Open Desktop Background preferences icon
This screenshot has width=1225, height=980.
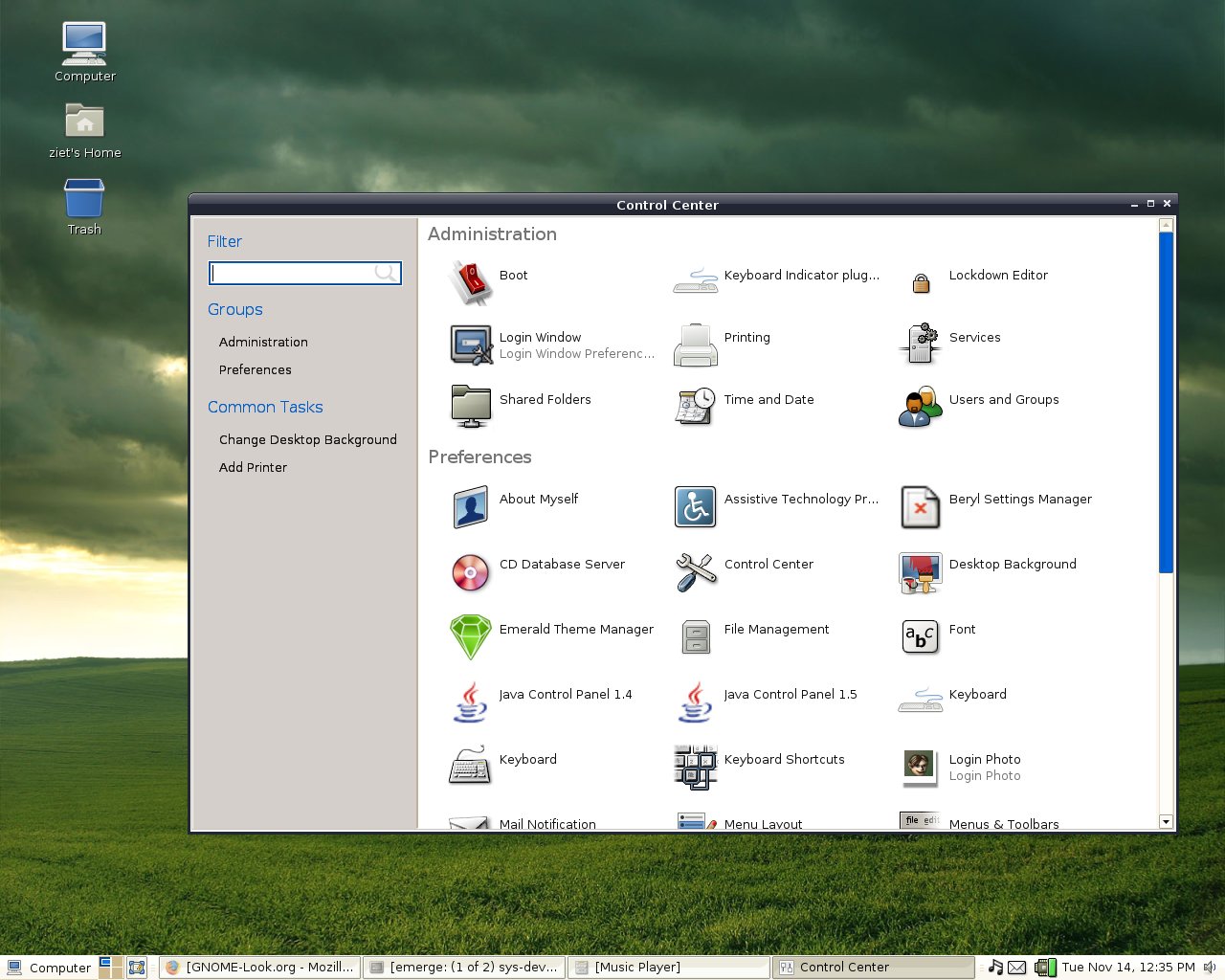click(x=921, y=572)
